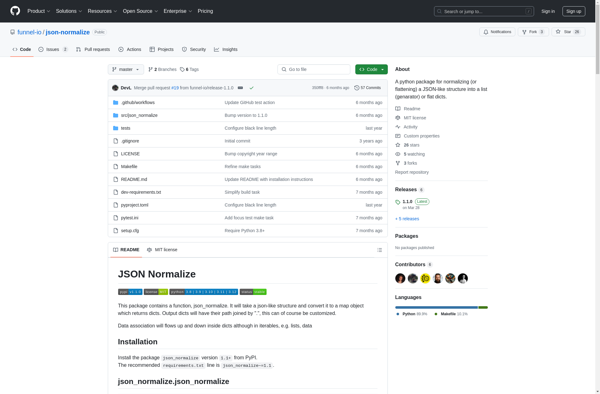Show + 5 releases
Viewport: 600px width, 394px height.
point(407,219)
